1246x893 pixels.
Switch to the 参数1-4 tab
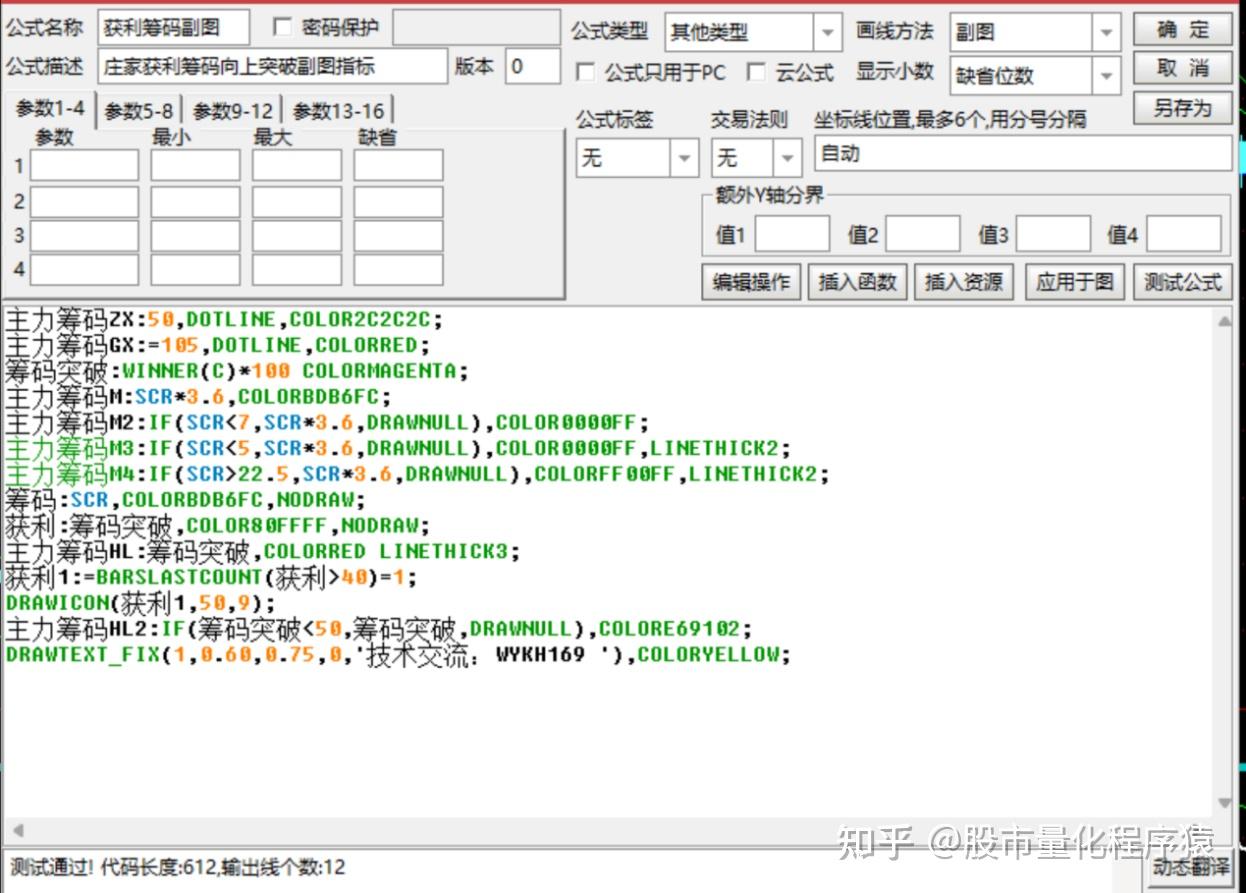pos(50,109)
